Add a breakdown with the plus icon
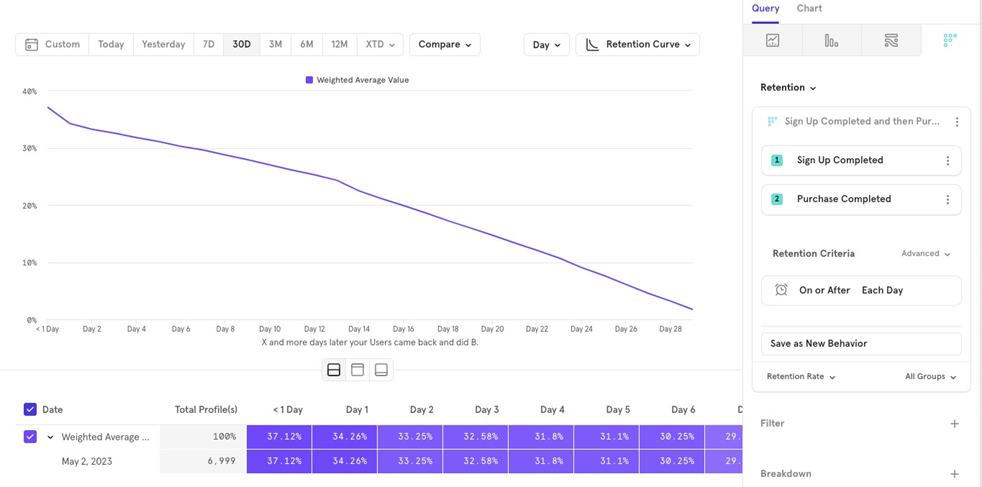Viewport: 982px width, 487px height. [954, 474]
